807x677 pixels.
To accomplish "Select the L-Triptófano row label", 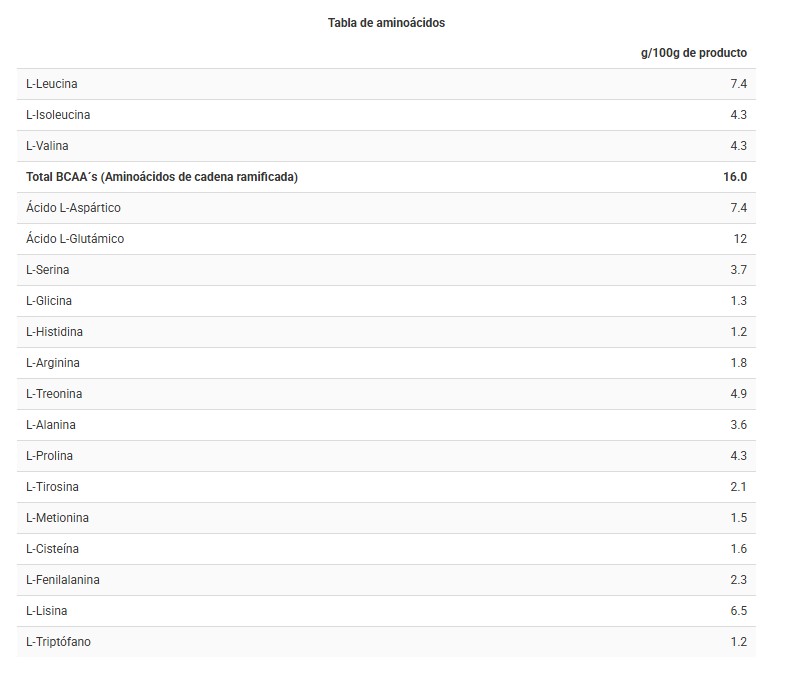I will point(58,642).
